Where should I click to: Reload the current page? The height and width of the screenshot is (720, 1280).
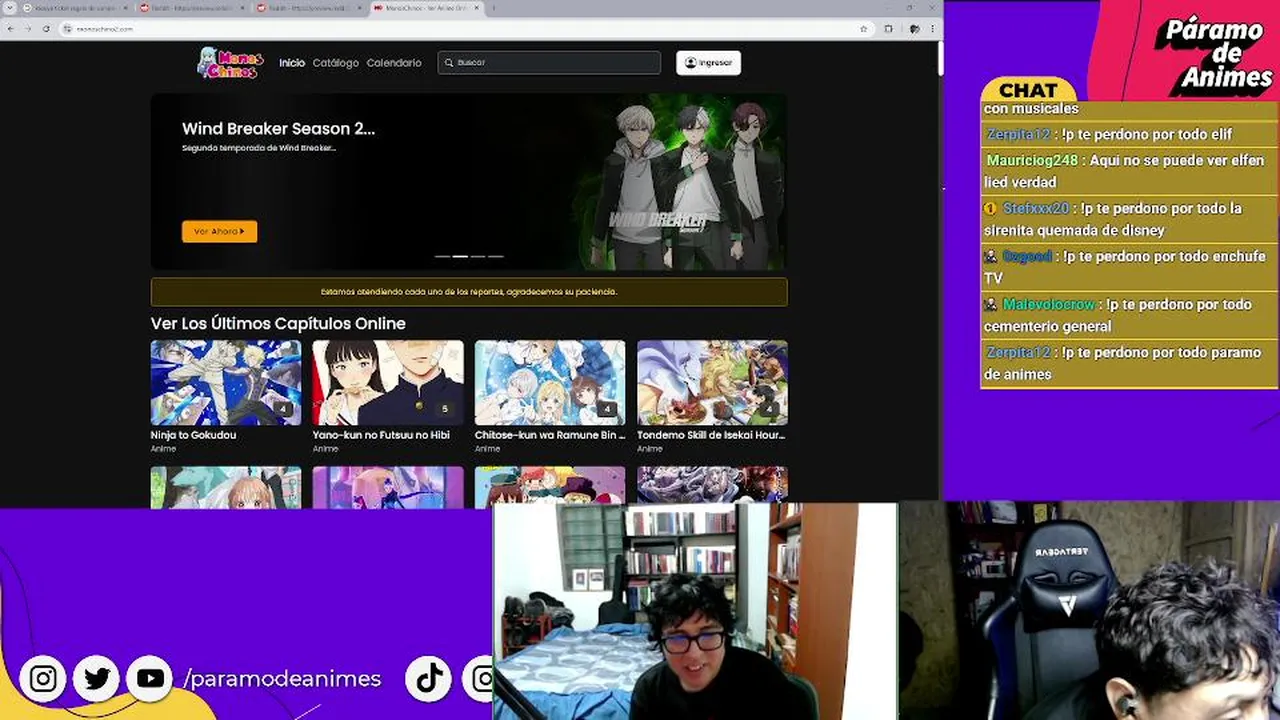point(45,28)
